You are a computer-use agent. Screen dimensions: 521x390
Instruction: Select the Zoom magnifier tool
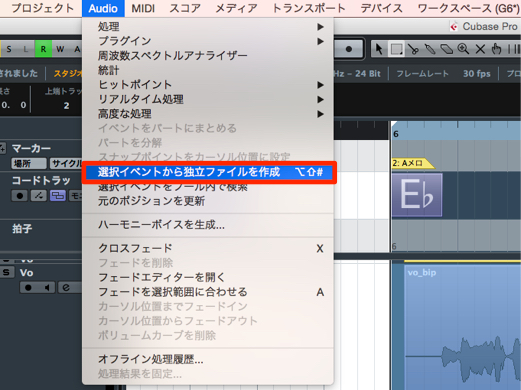(463, 49)
